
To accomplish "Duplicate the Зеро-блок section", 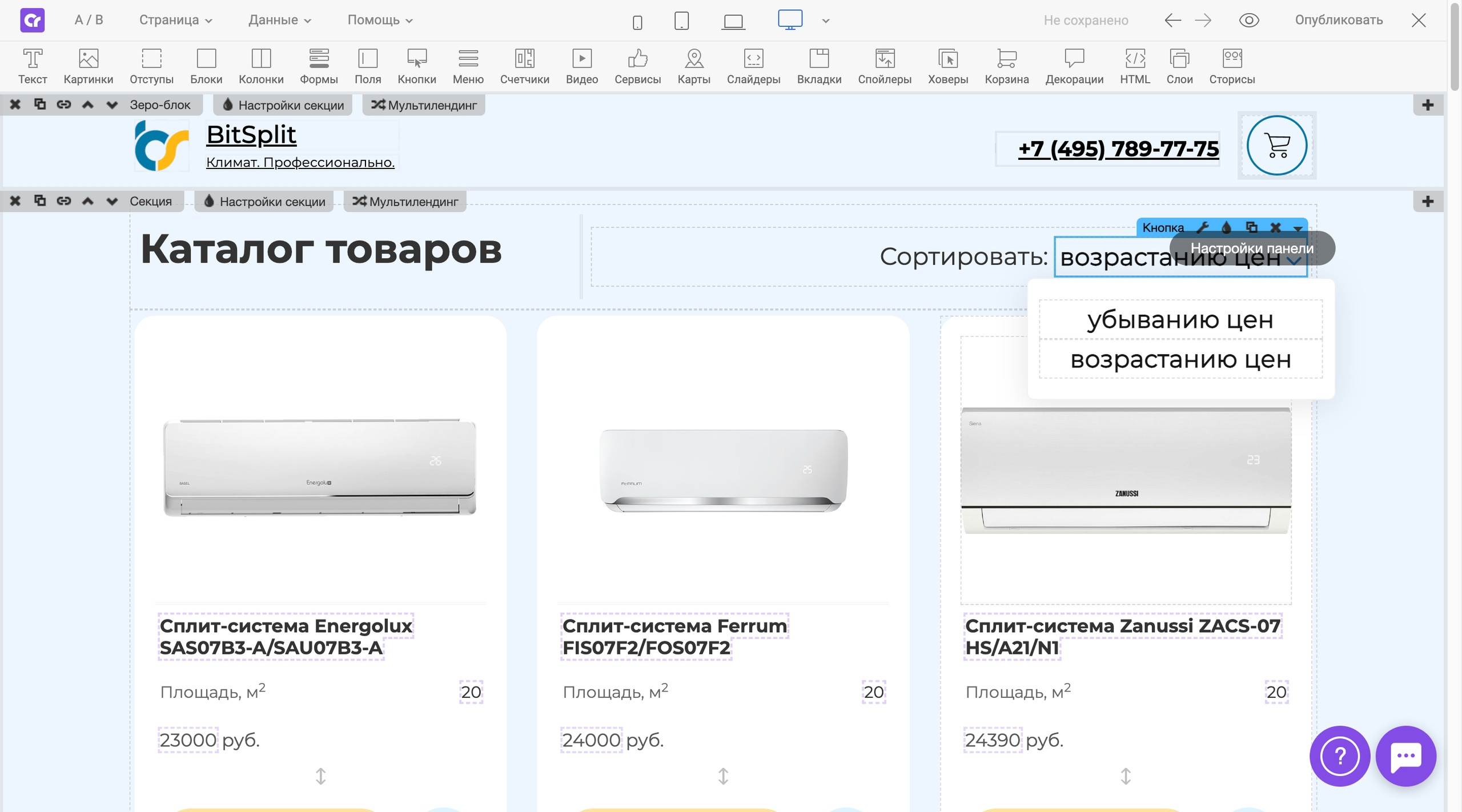I will pos(39,104).
